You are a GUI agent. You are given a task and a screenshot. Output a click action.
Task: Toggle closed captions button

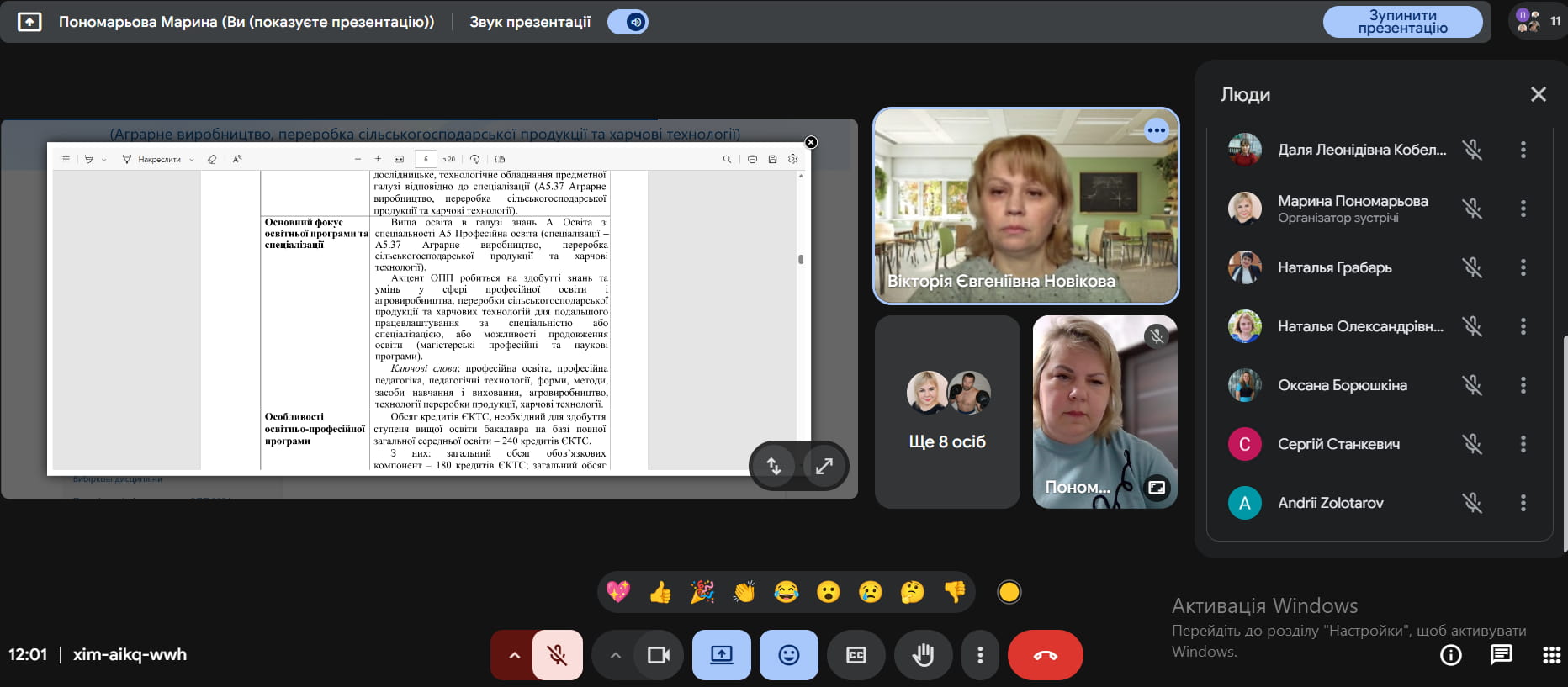click(x=856, y=655)
